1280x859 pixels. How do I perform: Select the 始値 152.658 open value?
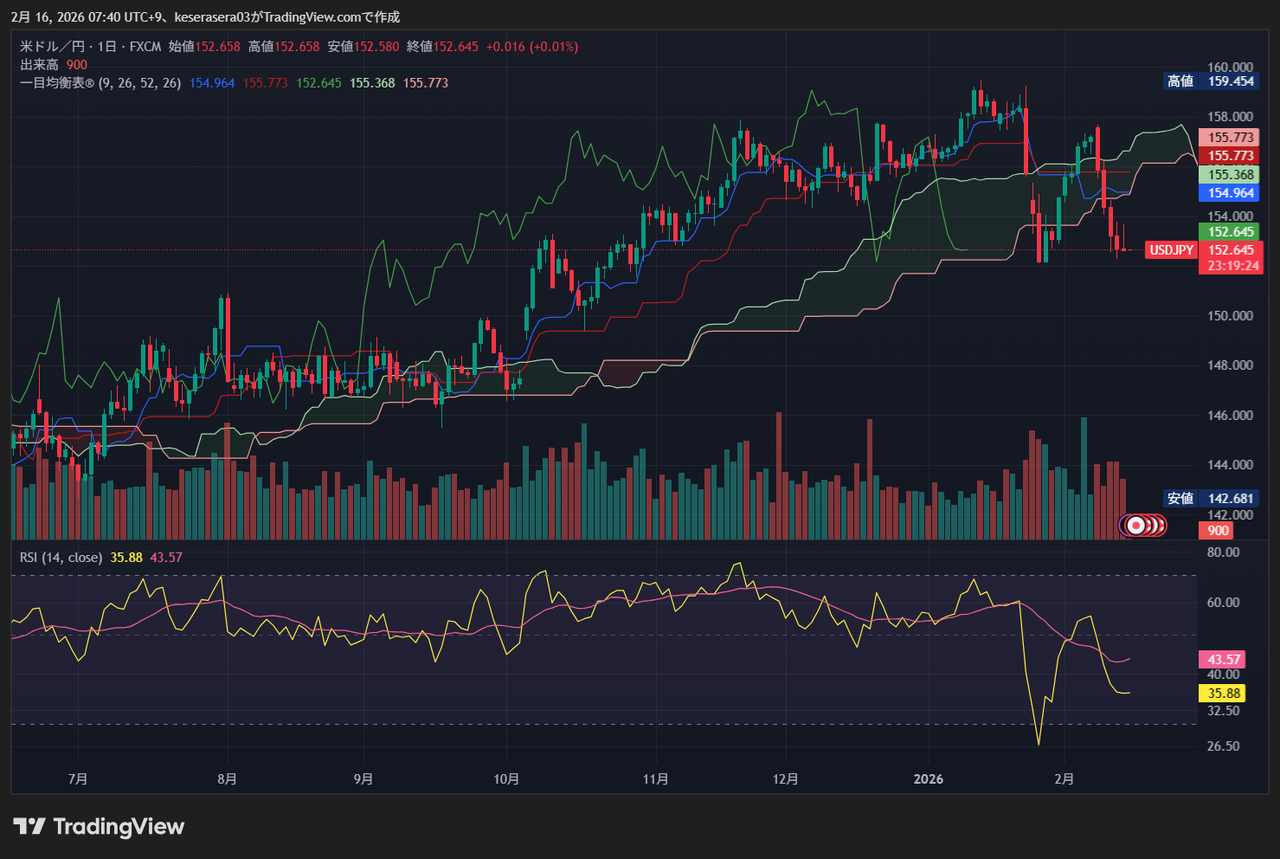[204, 47]
